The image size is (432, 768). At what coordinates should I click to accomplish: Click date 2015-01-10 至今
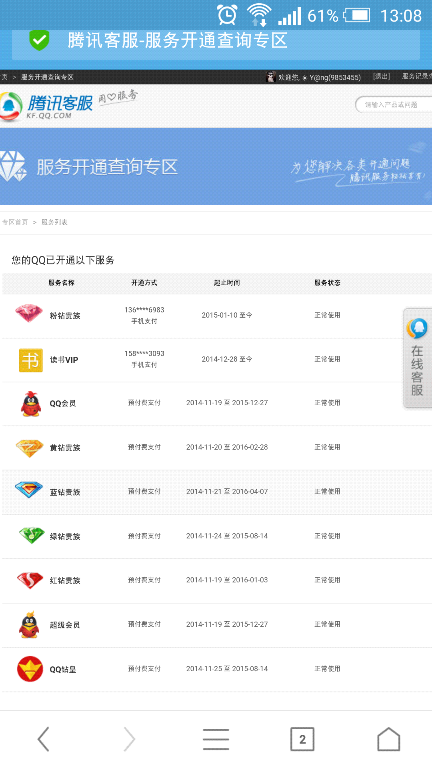tap(227, 315)
